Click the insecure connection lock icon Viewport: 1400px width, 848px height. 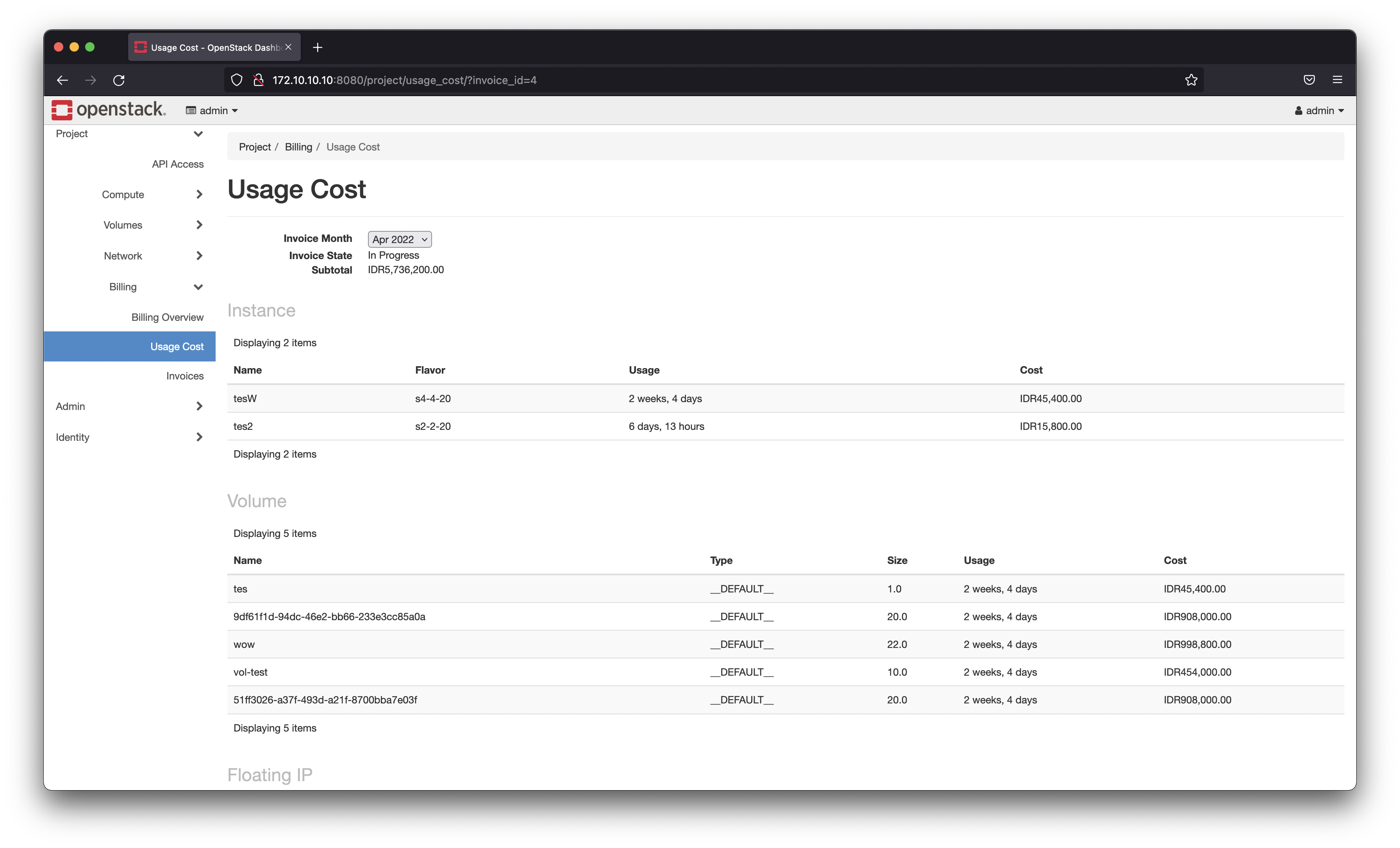click(259, 80)
